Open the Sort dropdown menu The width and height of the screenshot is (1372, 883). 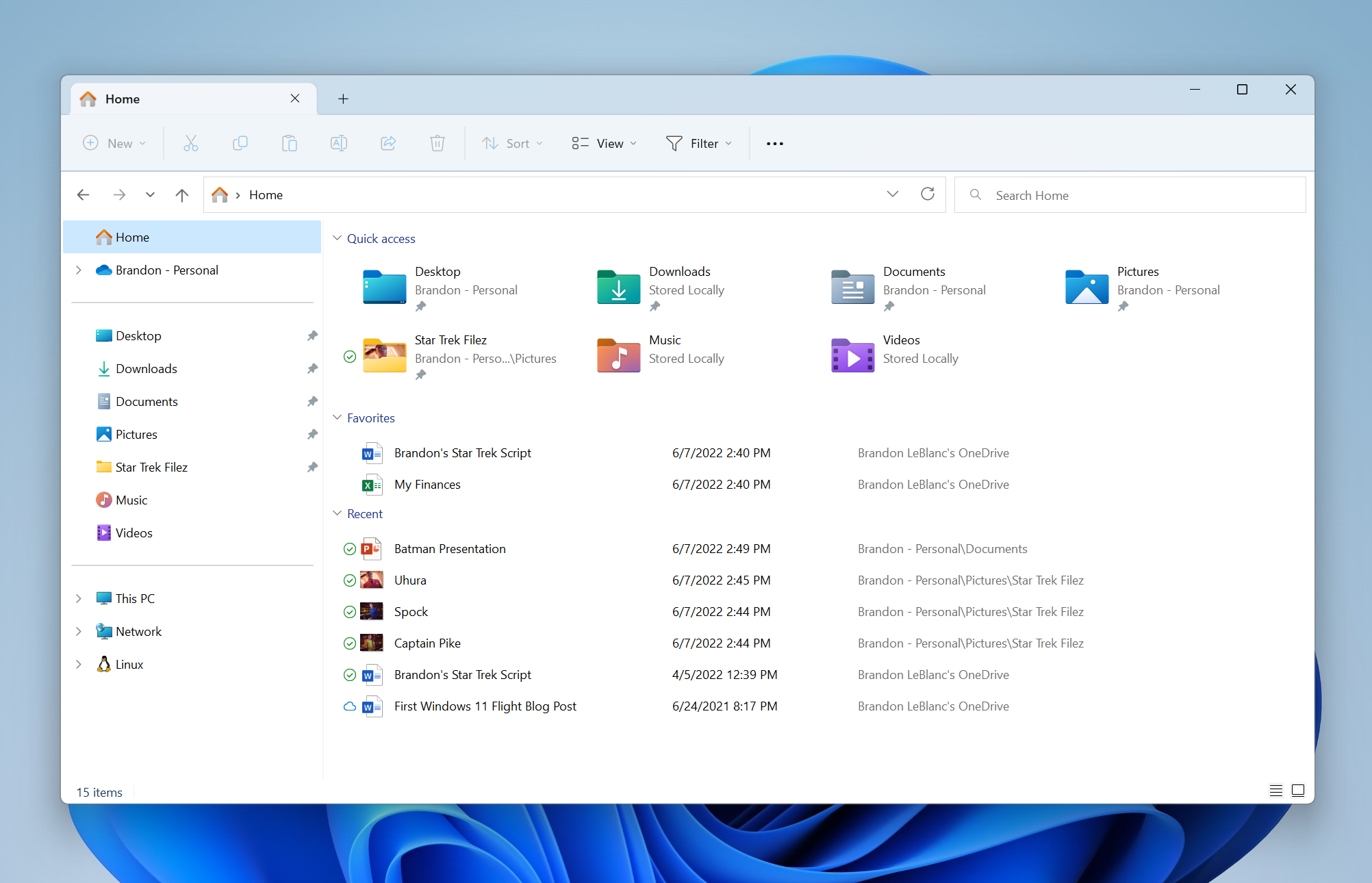click(x=511, y=143)
